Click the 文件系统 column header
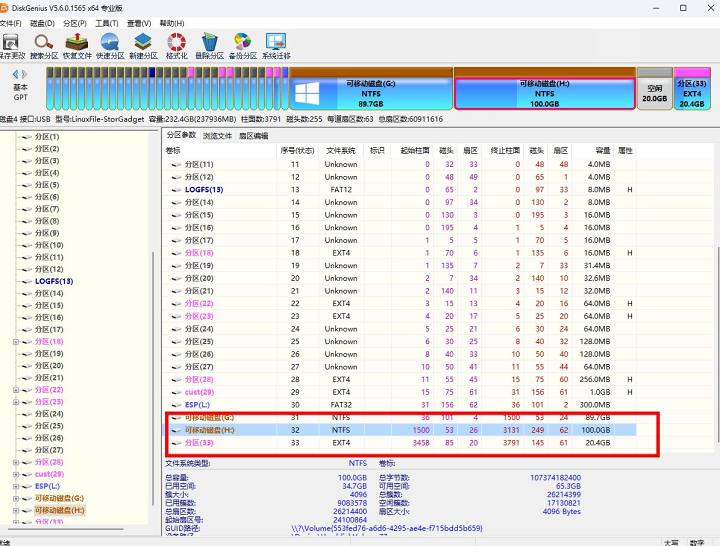The width and height of the screenshot is (720, 546). [x=341, y=151]
